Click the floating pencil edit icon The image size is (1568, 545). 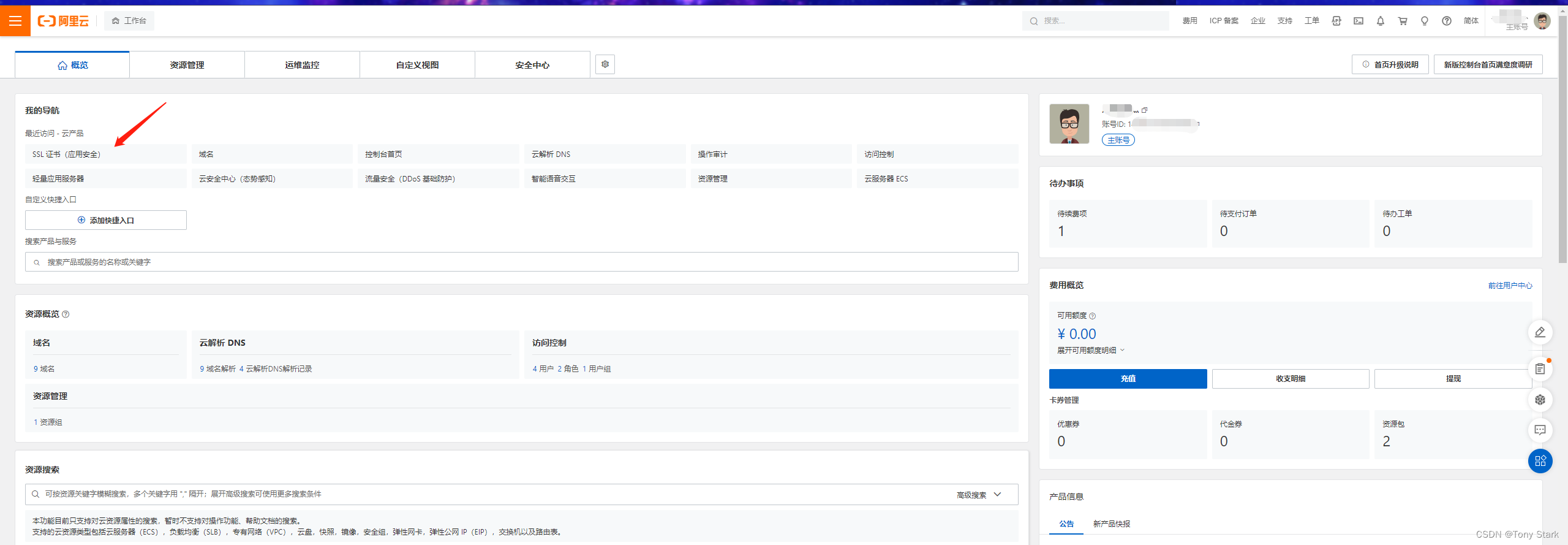pyautogui.click(x=1540, y=332)
